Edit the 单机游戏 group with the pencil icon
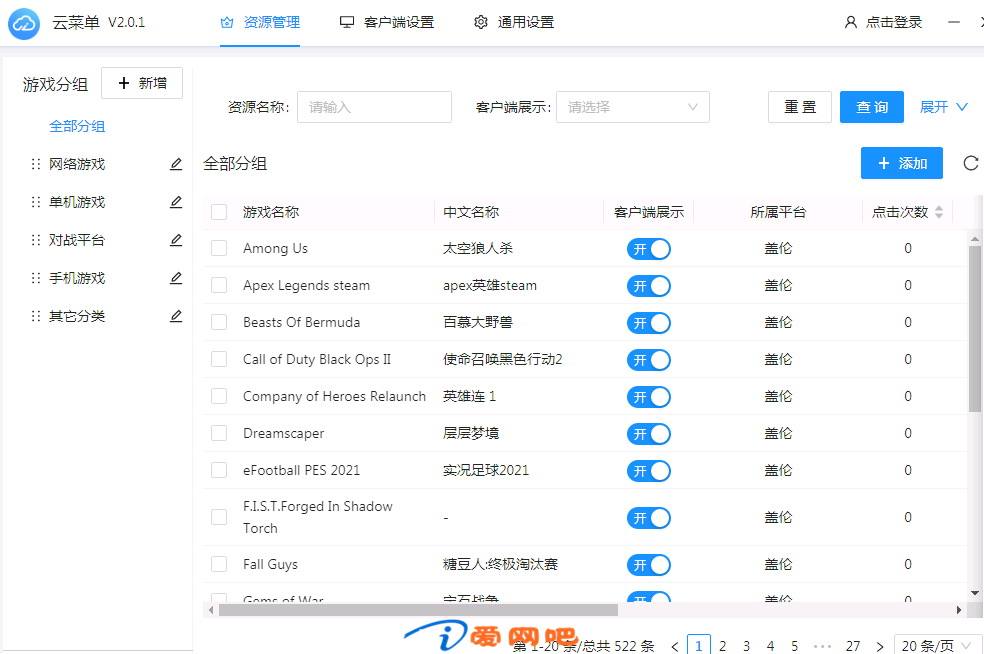This screenshot has height=654, width=984. pos(176,202)
